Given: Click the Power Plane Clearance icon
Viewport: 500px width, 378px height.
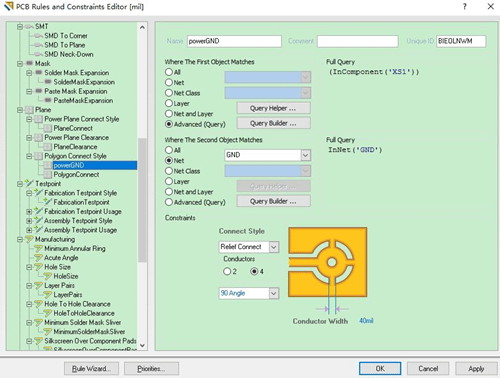Looking at the screenshot, I should [x=39, y=138].
